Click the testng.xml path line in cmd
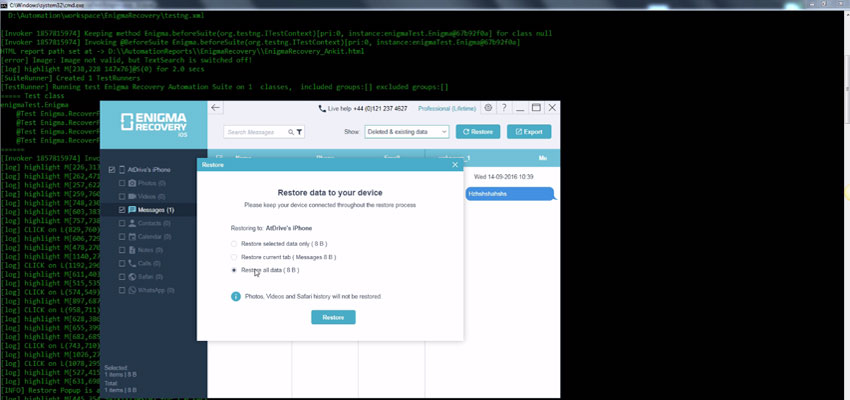The width and height of the screenshot is (850, 400). click(104, 16)
